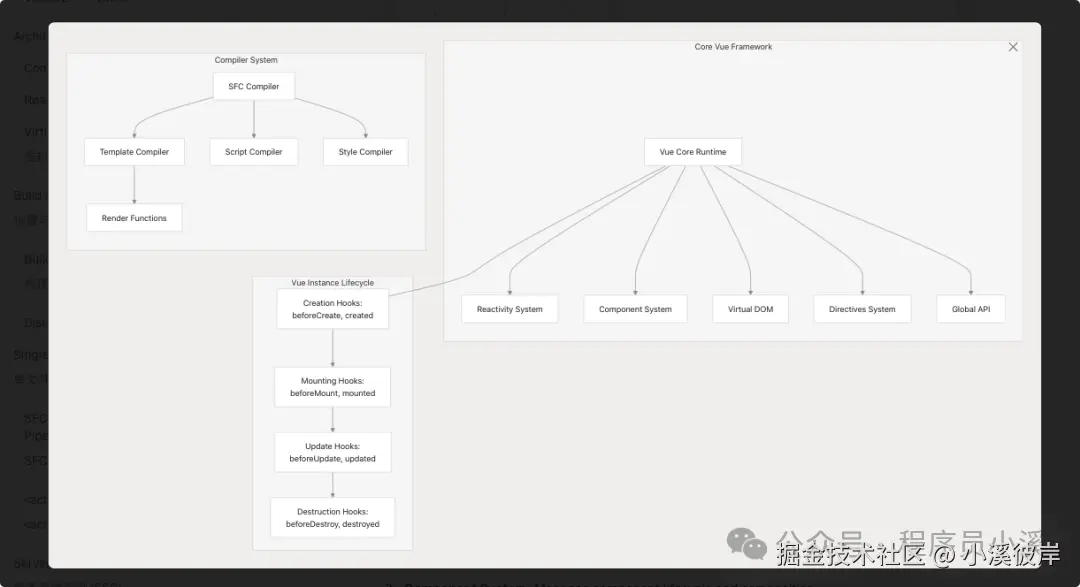Image resolution: width=1080 pixels, height=587 pixels.
Task: Select the Global API box
Action: pos(971,309)
